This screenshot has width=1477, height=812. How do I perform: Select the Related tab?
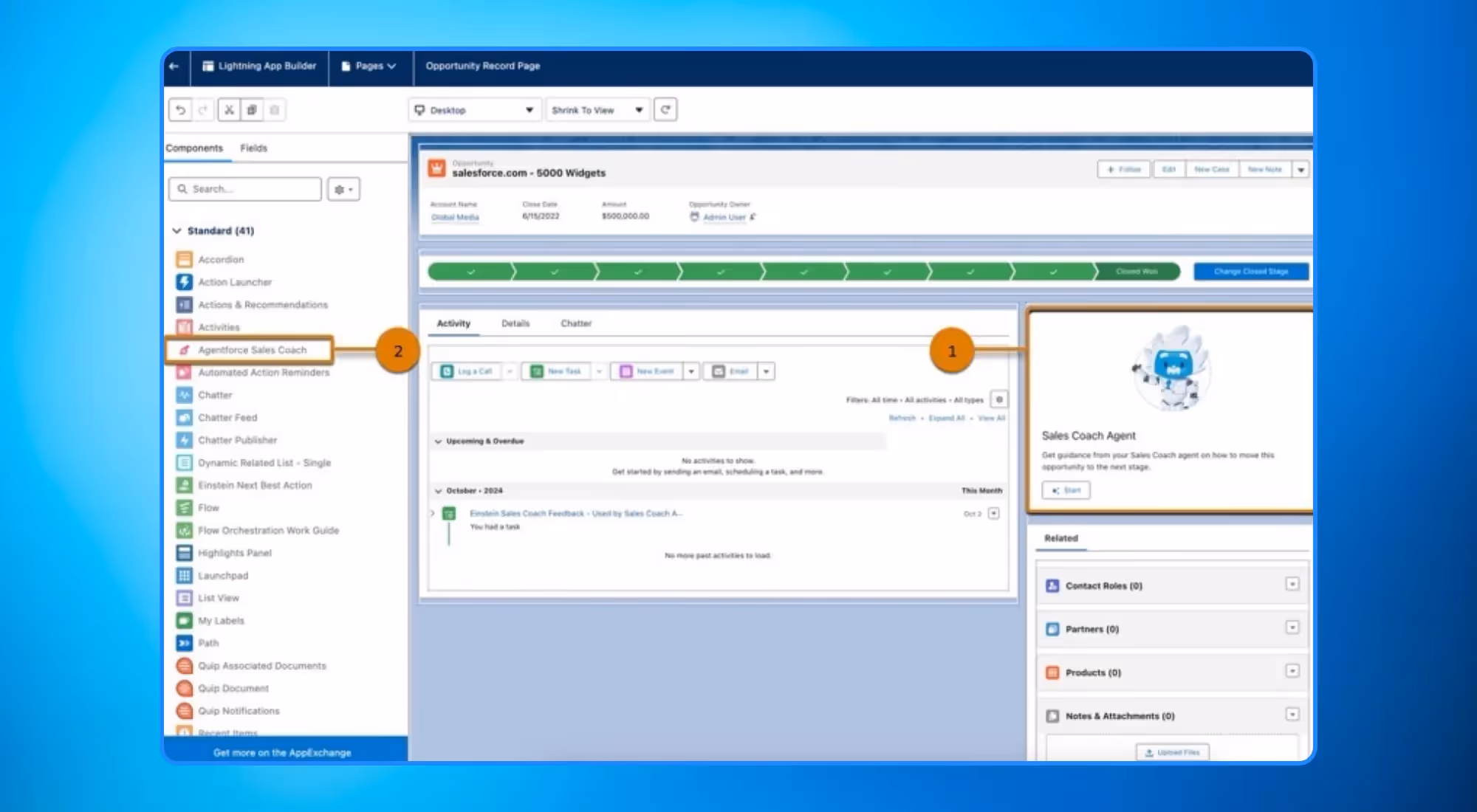[x=1061, y=538]
